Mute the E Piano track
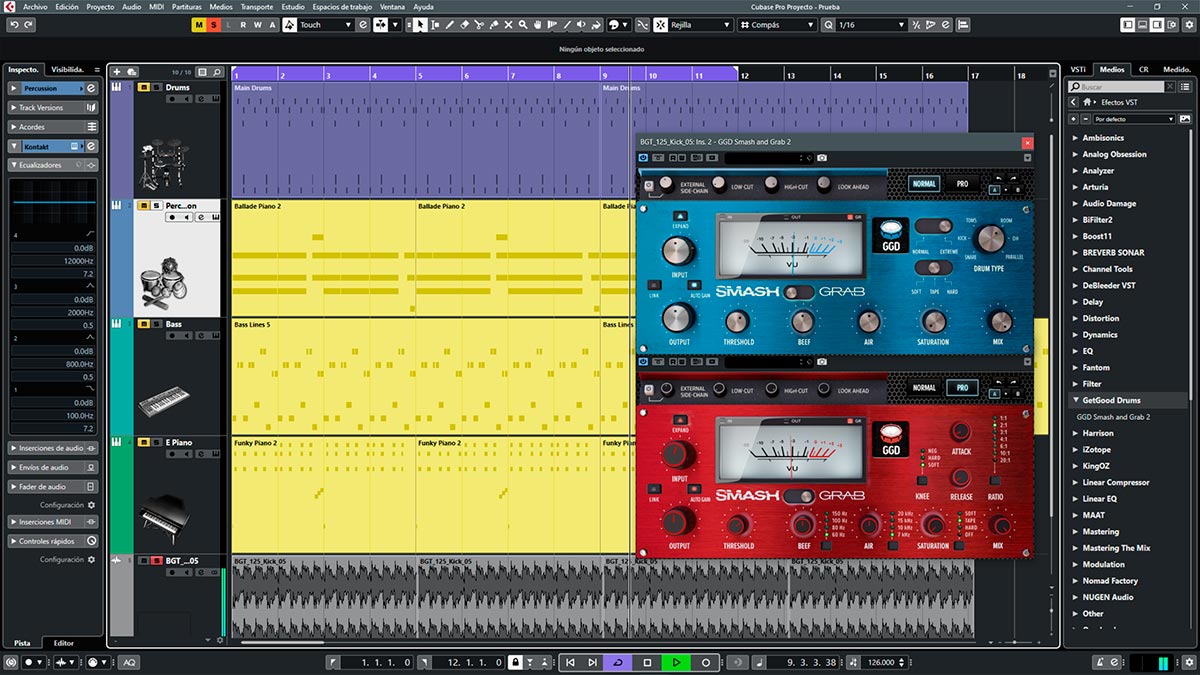Image resolution: width=1200 pixels, height=675 pixels. tap(143, 442)
